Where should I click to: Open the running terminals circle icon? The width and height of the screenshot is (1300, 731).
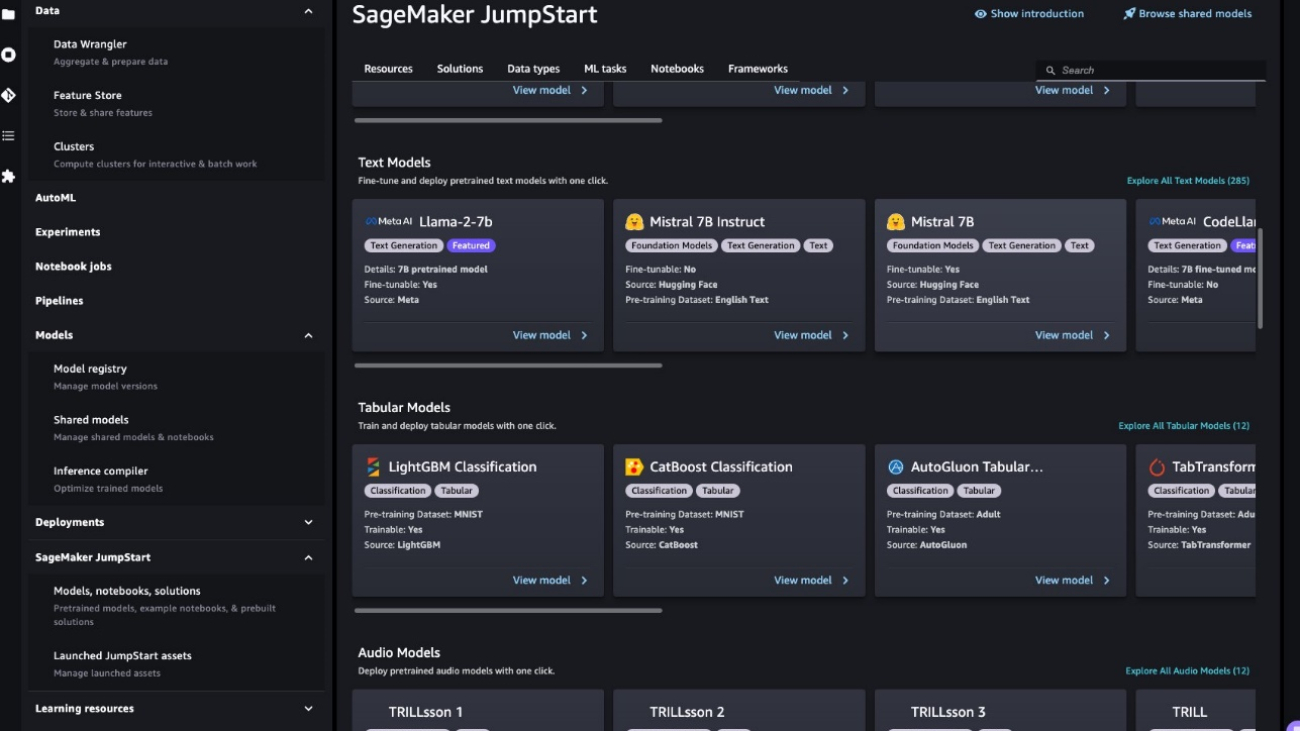(x=8, y=54)
